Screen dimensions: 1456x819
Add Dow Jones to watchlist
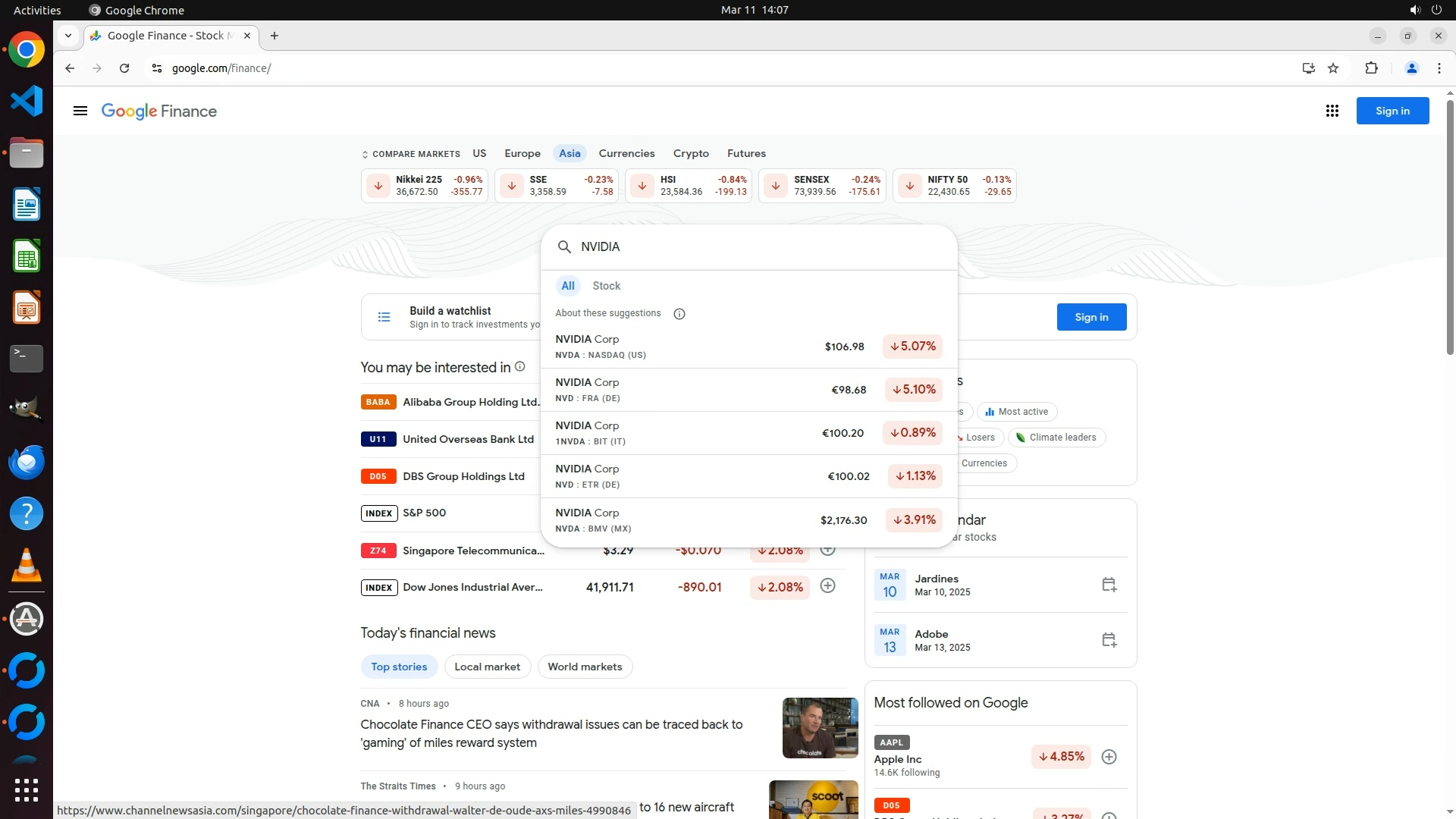click(x=827, y=586)
